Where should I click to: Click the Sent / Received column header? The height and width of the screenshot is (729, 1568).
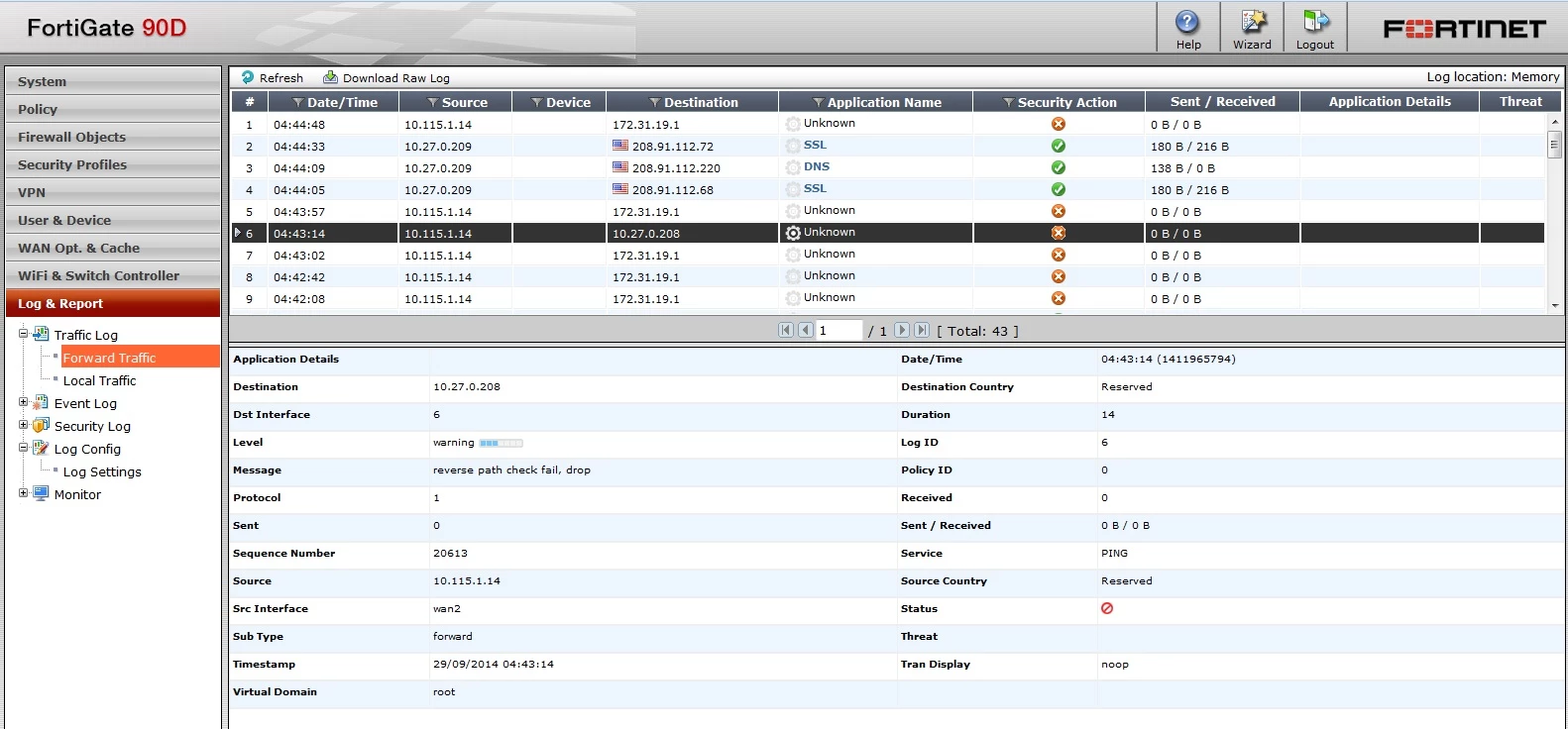[x=1223, y=101]
